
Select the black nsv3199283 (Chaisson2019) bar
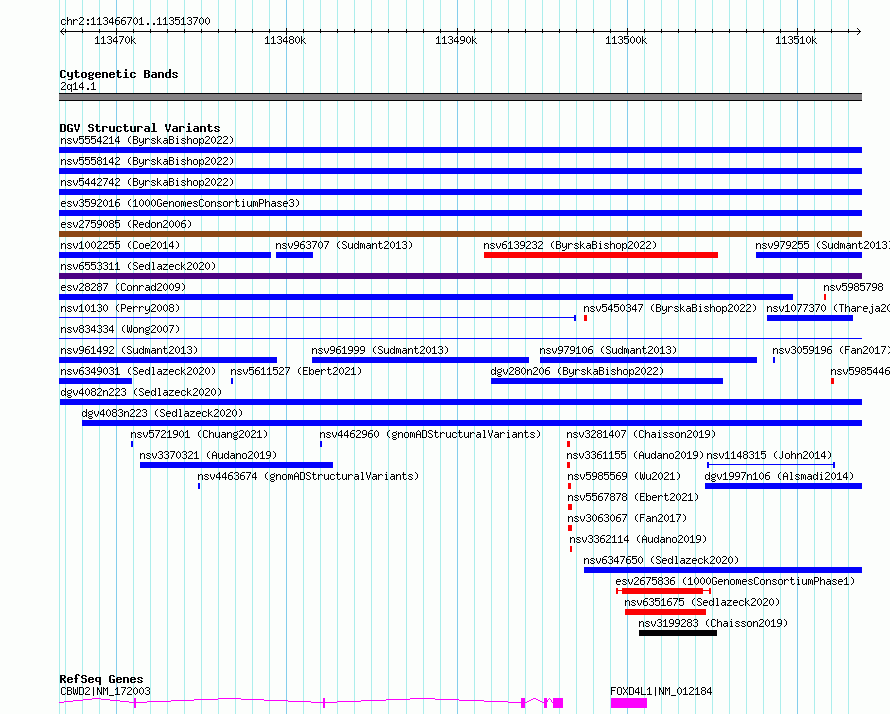click(x=678, y=633)
